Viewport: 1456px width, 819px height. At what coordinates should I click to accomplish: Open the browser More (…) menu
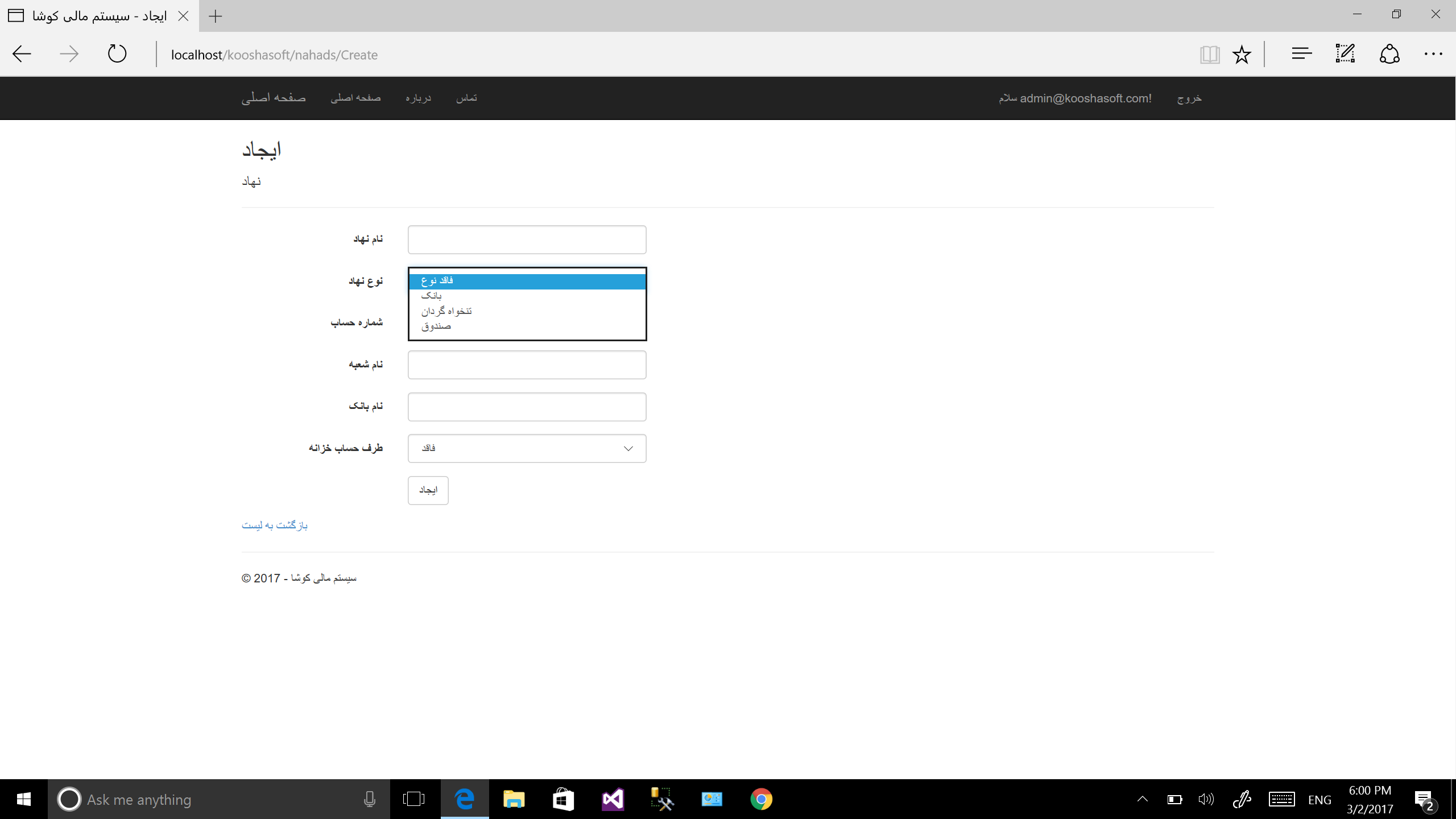click(1433, 54)
